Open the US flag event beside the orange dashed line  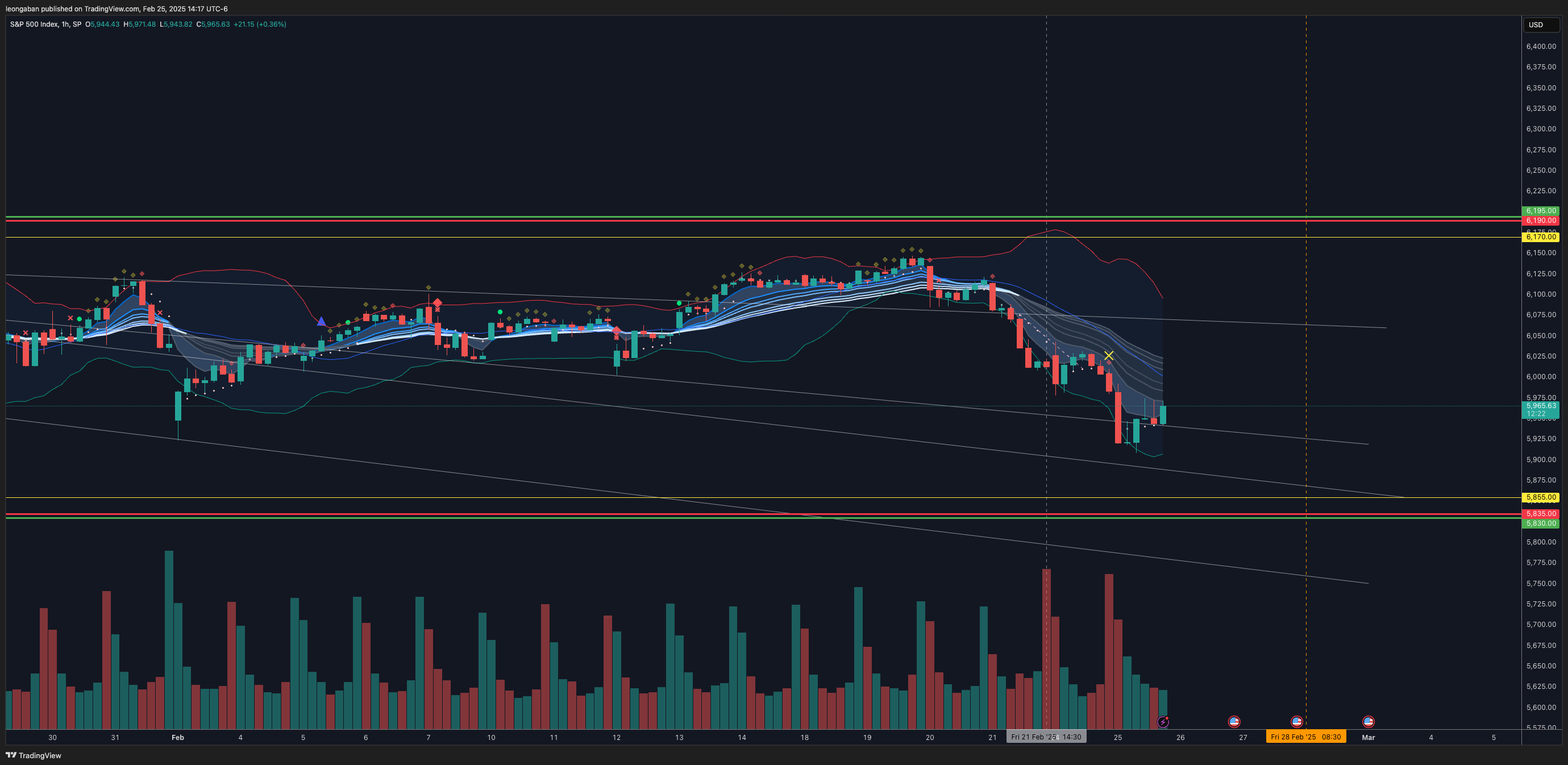1296,722
